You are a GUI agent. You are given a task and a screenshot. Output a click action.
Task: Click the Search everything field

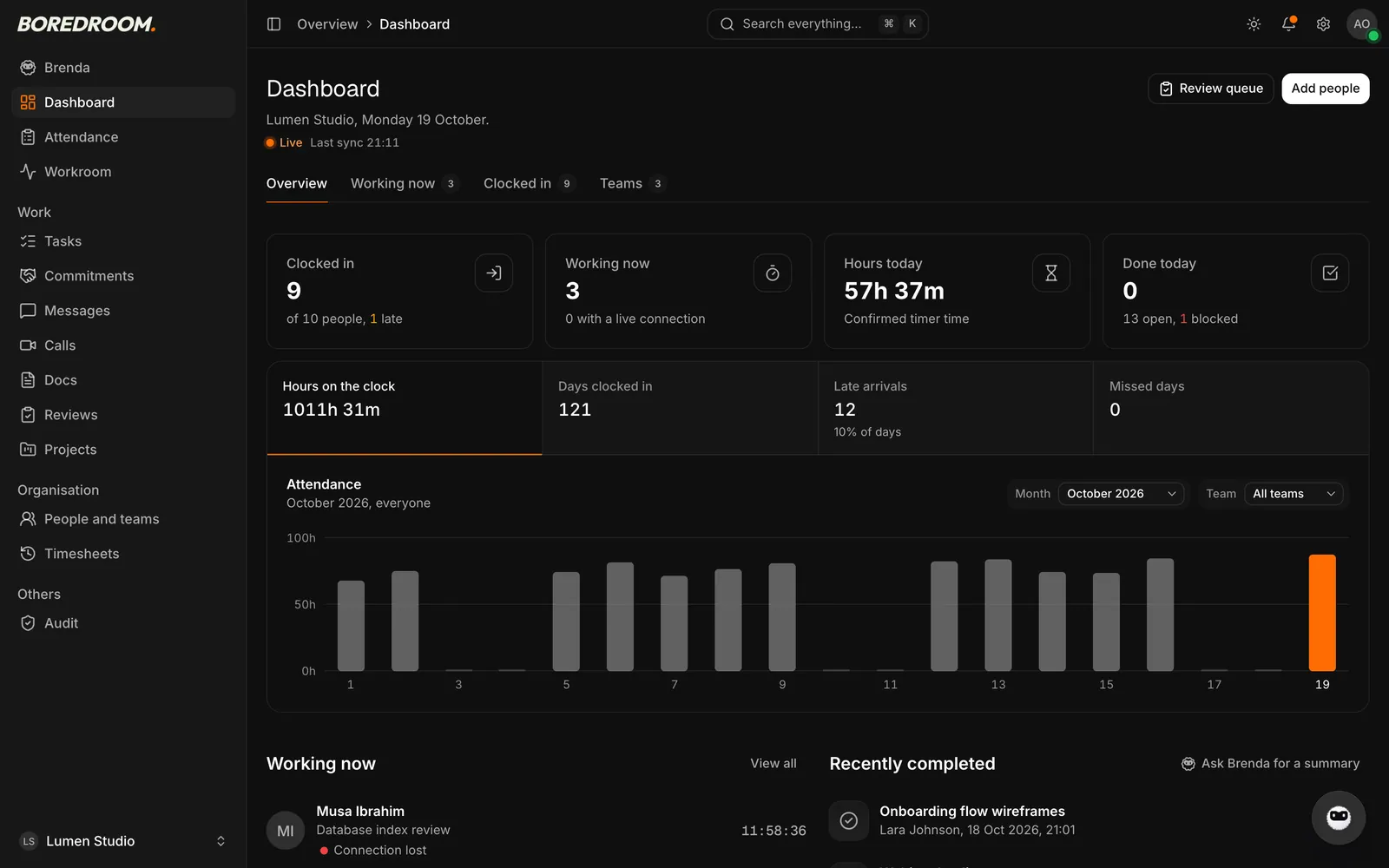pyautogui.click(x=818, y=24)
